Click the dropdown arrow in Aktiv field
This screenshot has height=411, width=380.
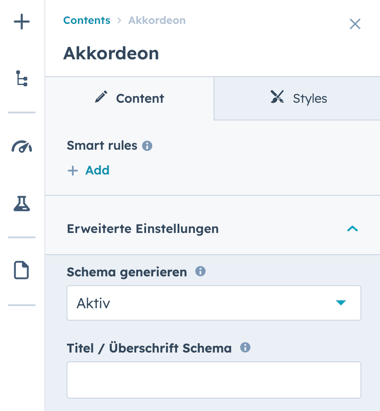(341, 303)
